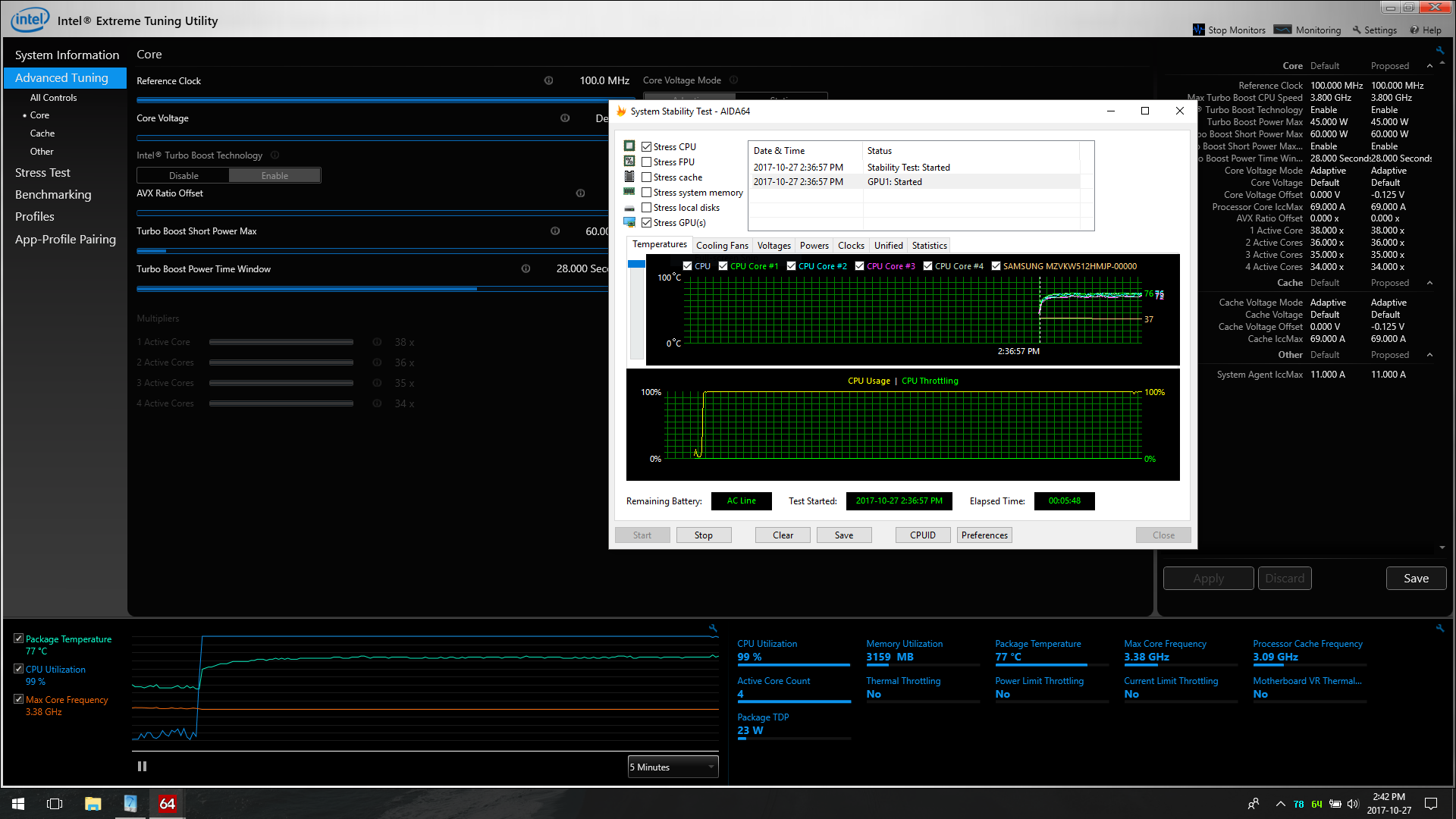Image resolution: width=1456 pixels, height=819 pixels.
Task: Toggle Stress GPU(s) checkbox
Action: click(646, 223)
